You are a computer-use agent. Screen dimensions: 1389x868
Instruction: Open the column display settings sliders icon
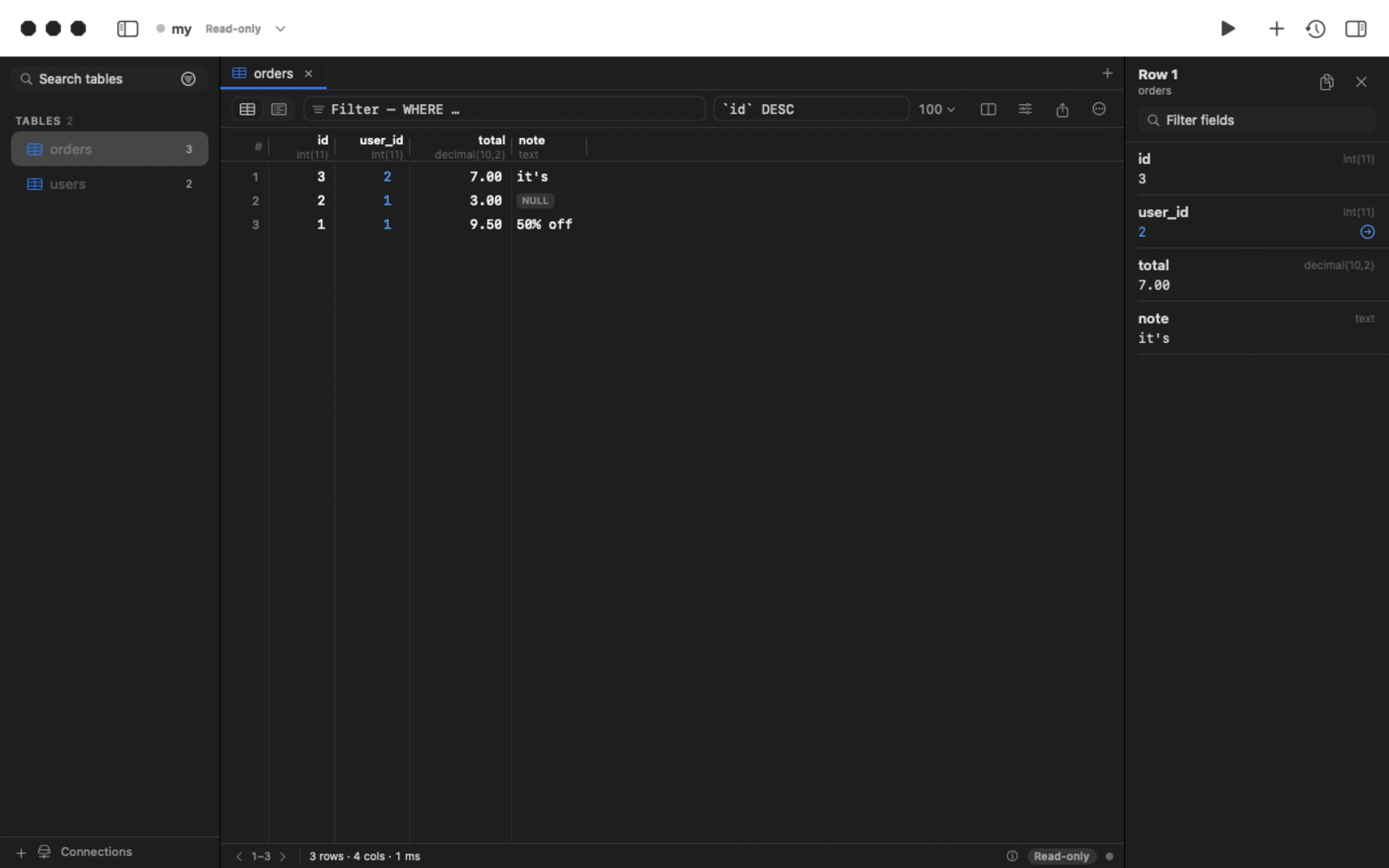tap(1025, 109)
